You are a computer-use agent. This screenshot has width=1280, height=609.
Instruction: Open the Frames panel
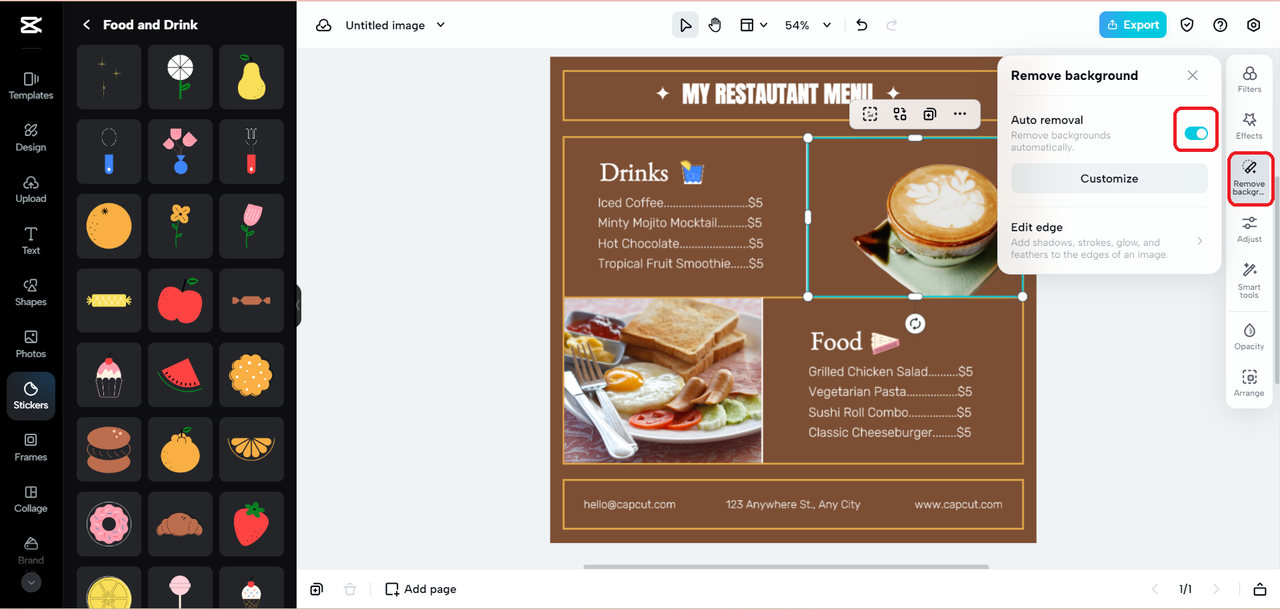[x=31, y=447]
